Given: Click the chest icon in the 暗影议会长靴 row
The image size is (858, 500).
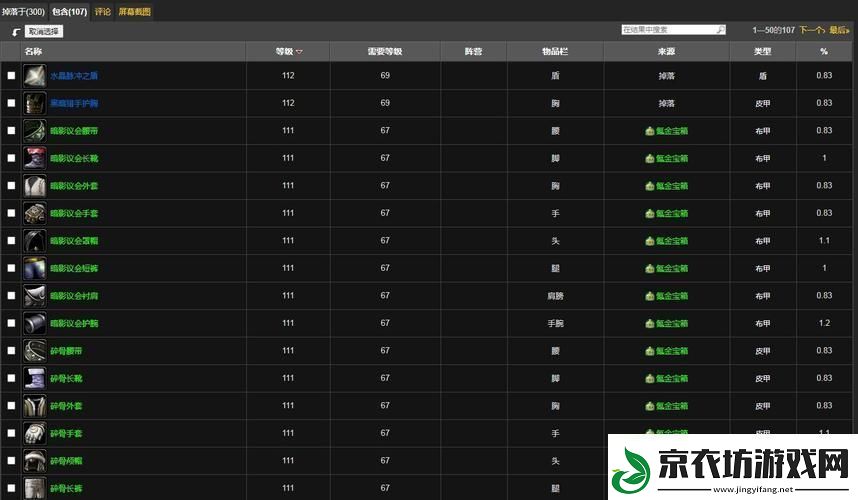Looking at the screenshot, I should pos(650,158).
